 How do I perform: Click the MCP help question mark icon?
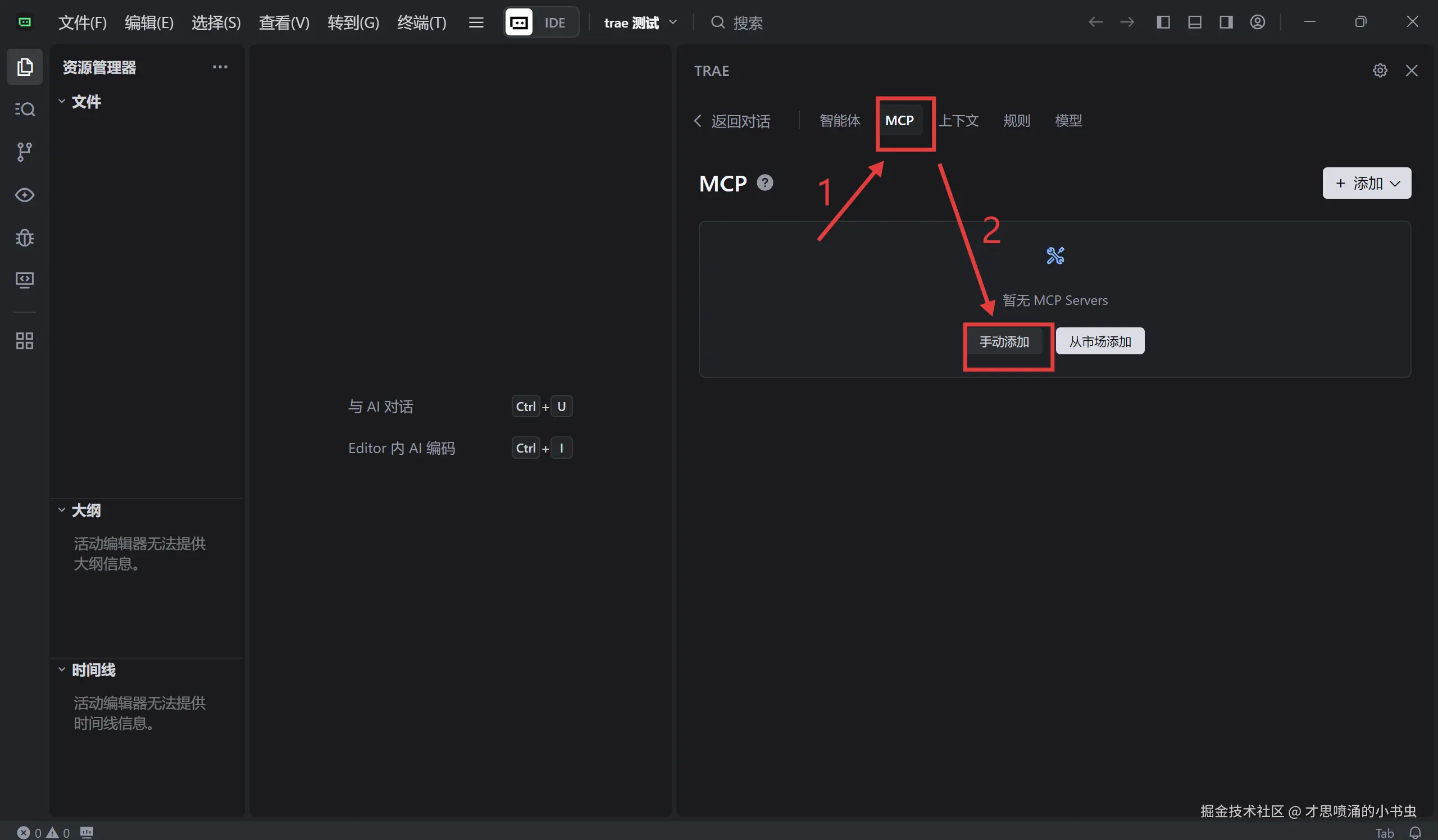coord(764,183)
